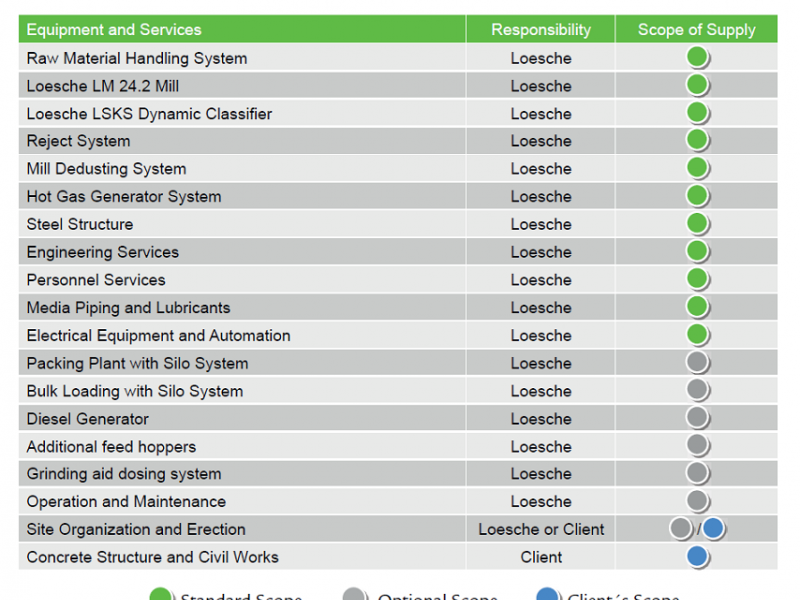Select green scope dot for Mill Dedusting System
This screenshot has width=800, height=600.
click(x=697, y=168)
